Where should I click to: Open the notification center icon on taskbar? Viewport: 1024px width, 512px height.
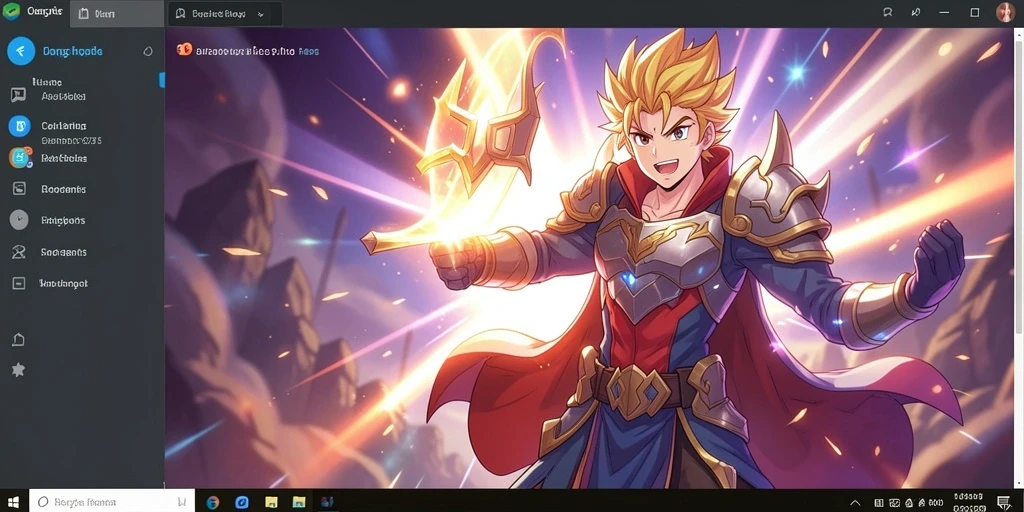(x=1004, y=502)
